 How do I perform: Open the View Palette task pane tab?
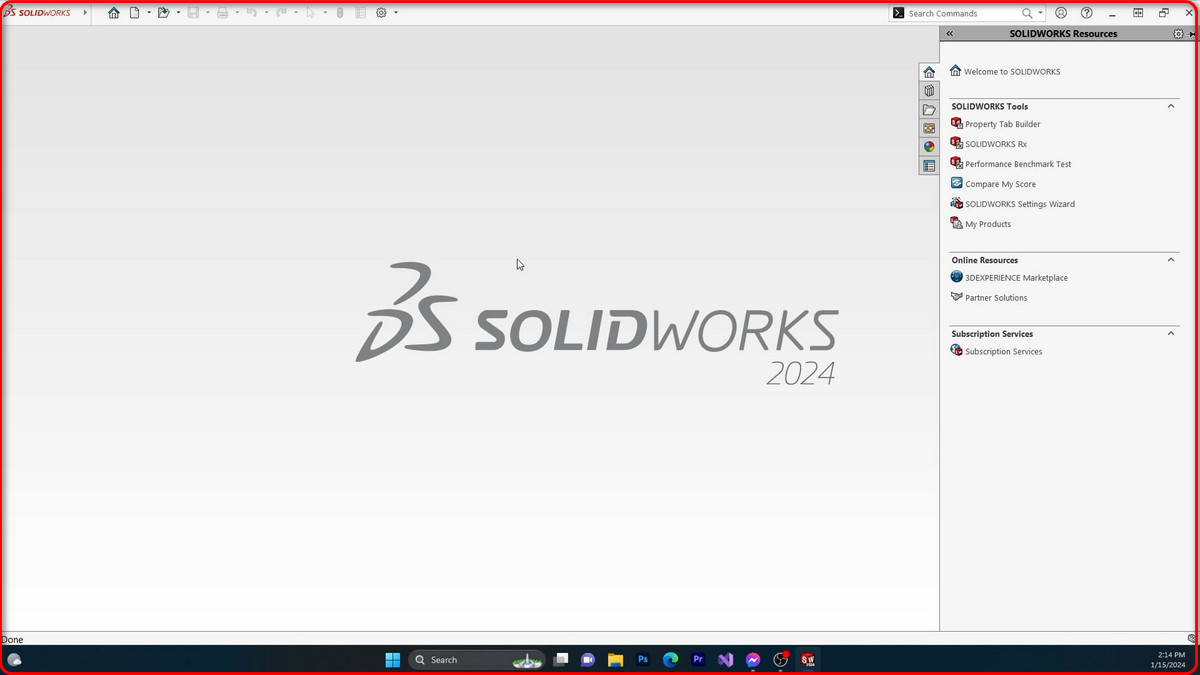pos(929,128)
